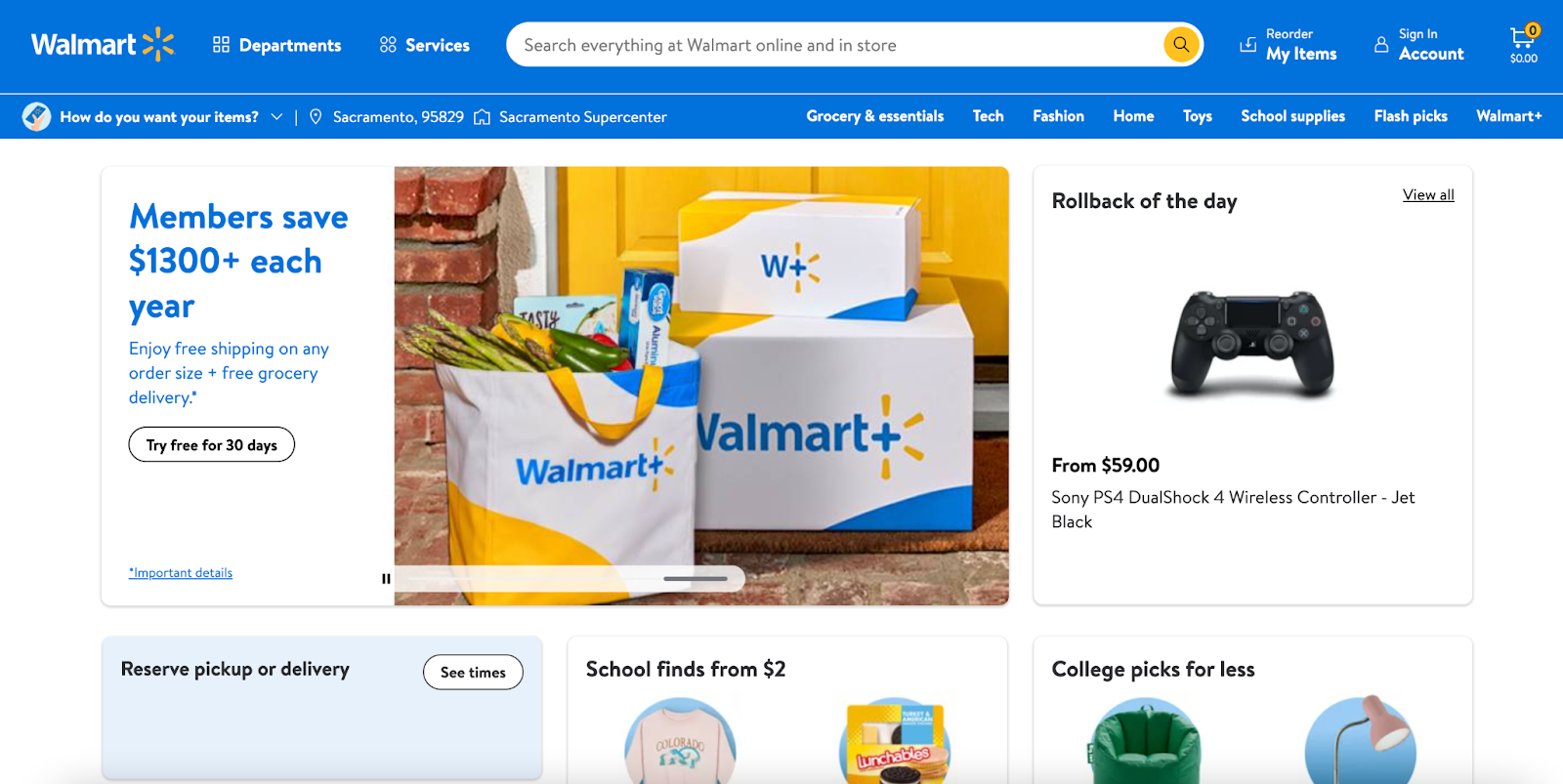The width and height of the screenshot is (1563, 784).
Task: Click in the Walmart search field
Action: tap(835, 45)
